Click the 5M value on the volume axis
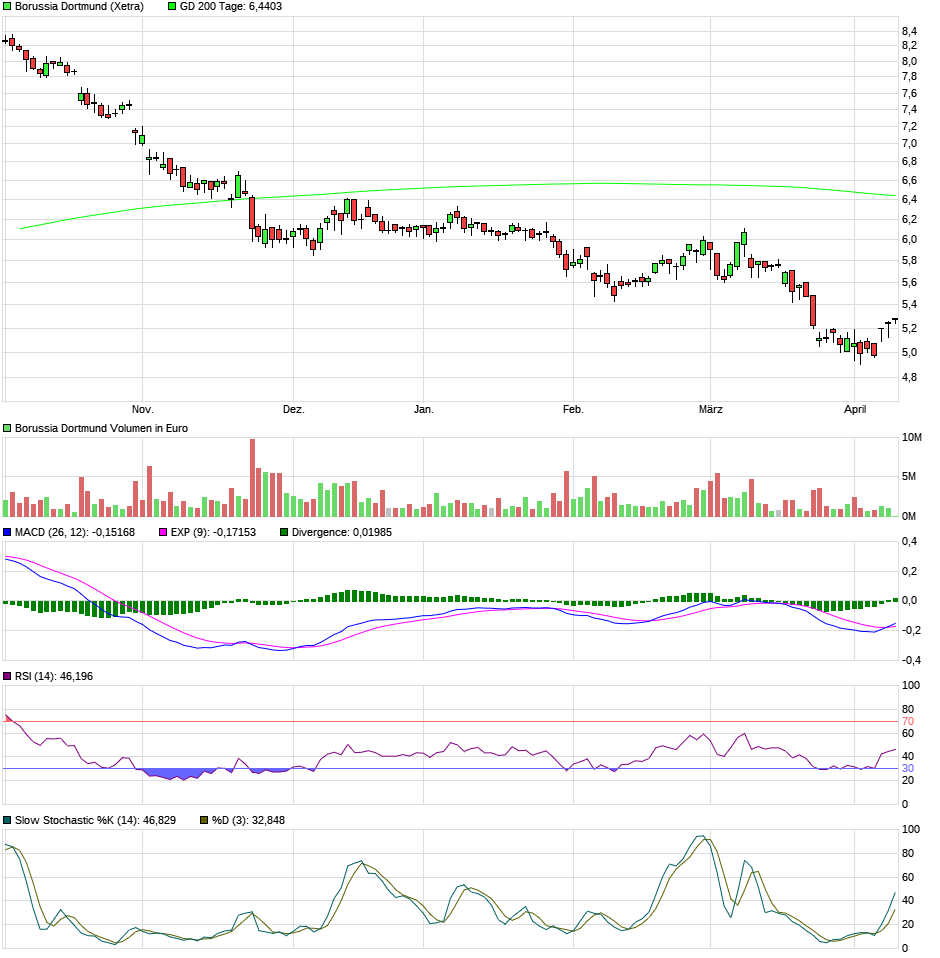This screenshot has height=958, width=940. 909,477
